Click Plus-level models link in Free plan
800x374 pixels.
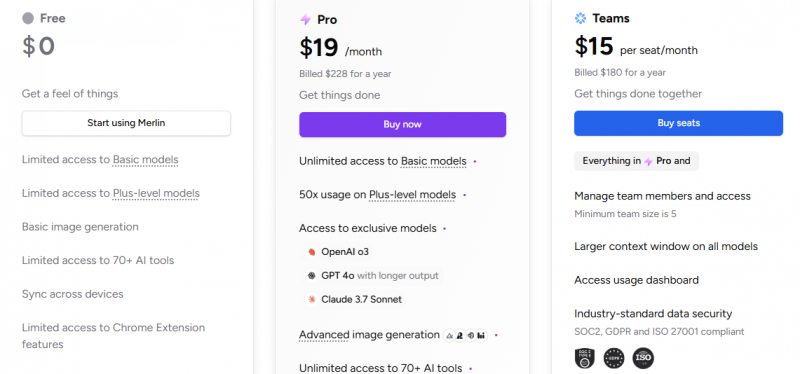156,193
